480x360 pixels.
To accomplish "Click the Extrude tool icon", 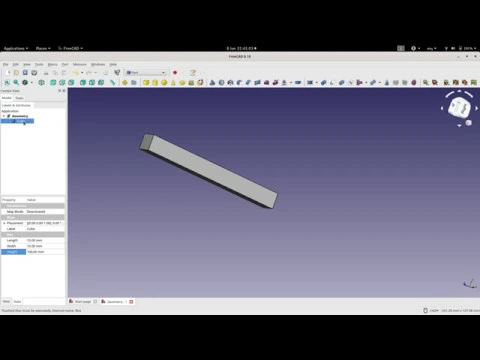I will [212, 82].
